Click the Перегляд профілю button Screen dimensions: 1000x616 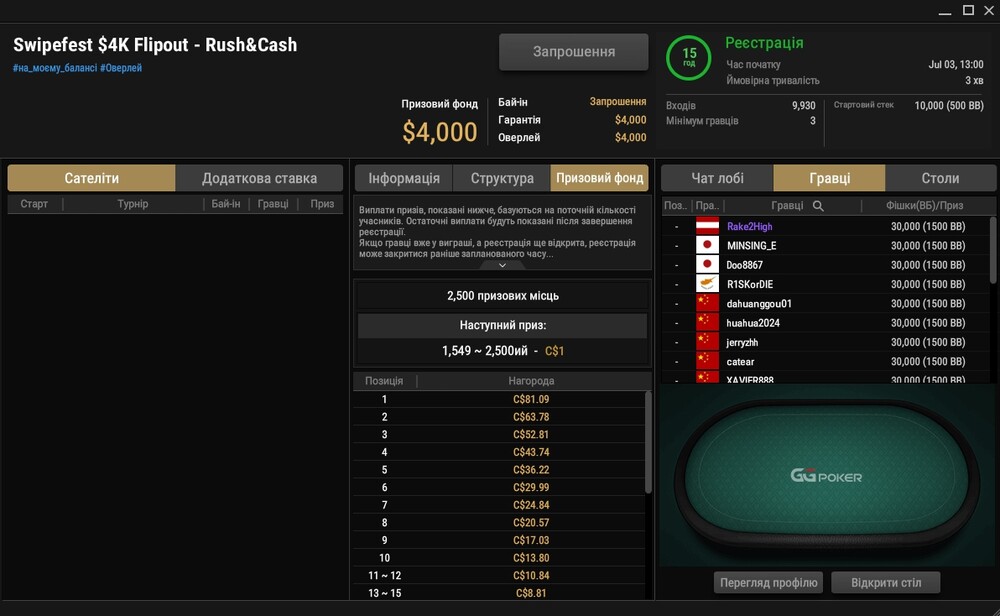click(x=768, y=583)
